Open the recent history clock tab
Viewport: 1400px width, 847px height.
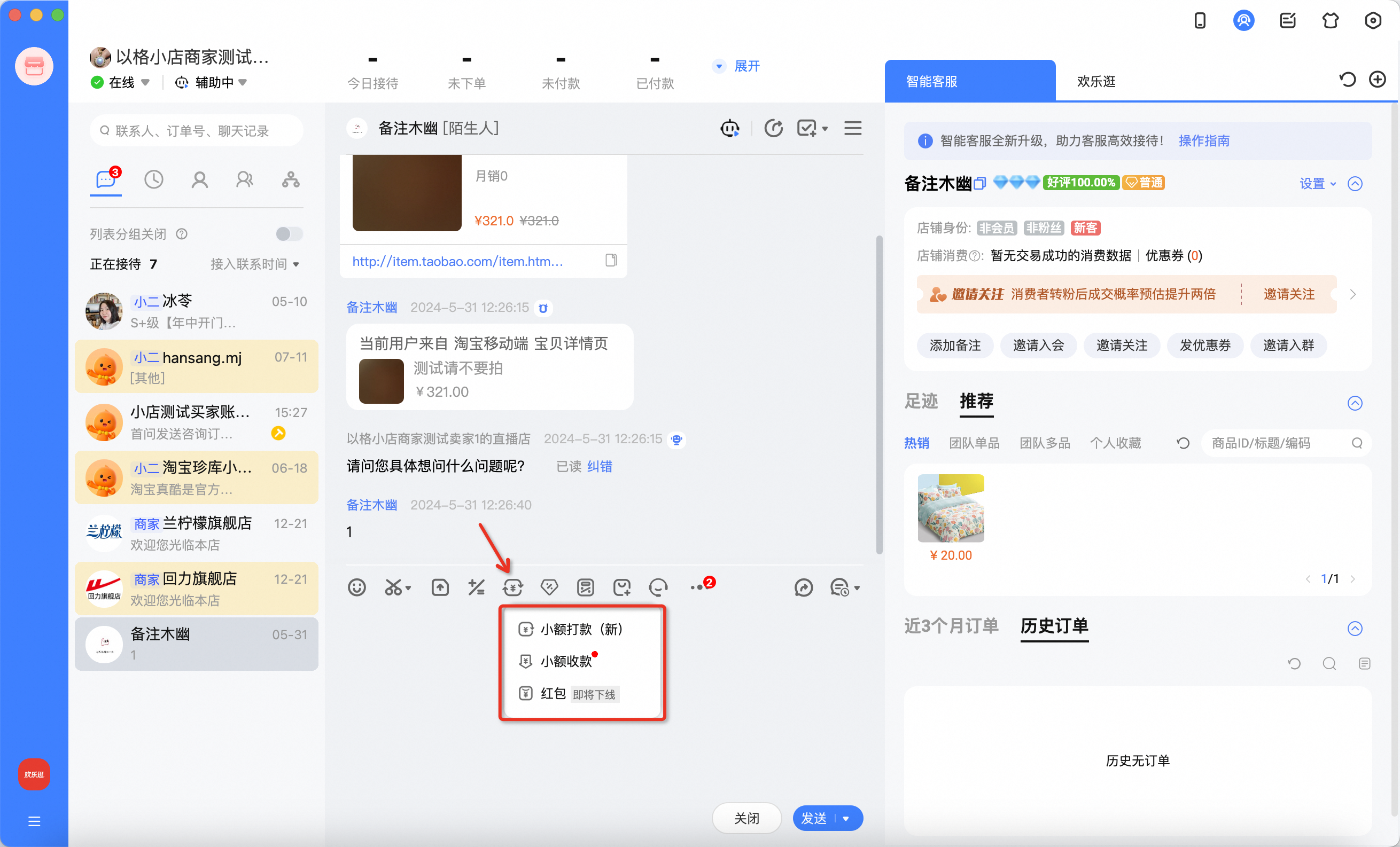pos(153,179)
